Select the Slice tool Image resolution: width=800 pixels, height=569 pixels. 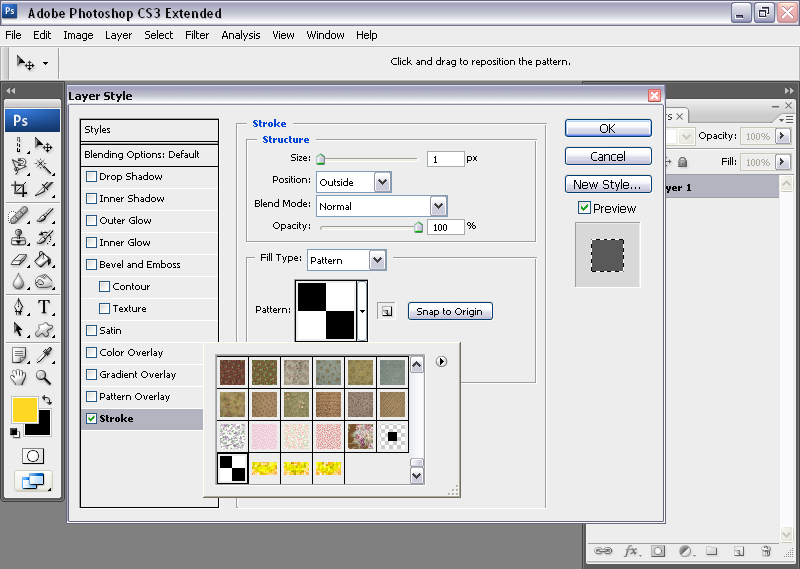click(x=44, y=189)
